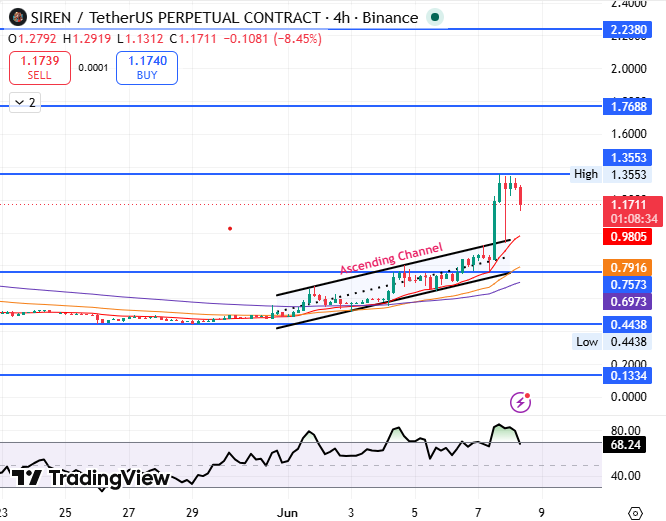Click the 1.1740 BUY button
Screen dimensions: 666x521
pos(147,68)
